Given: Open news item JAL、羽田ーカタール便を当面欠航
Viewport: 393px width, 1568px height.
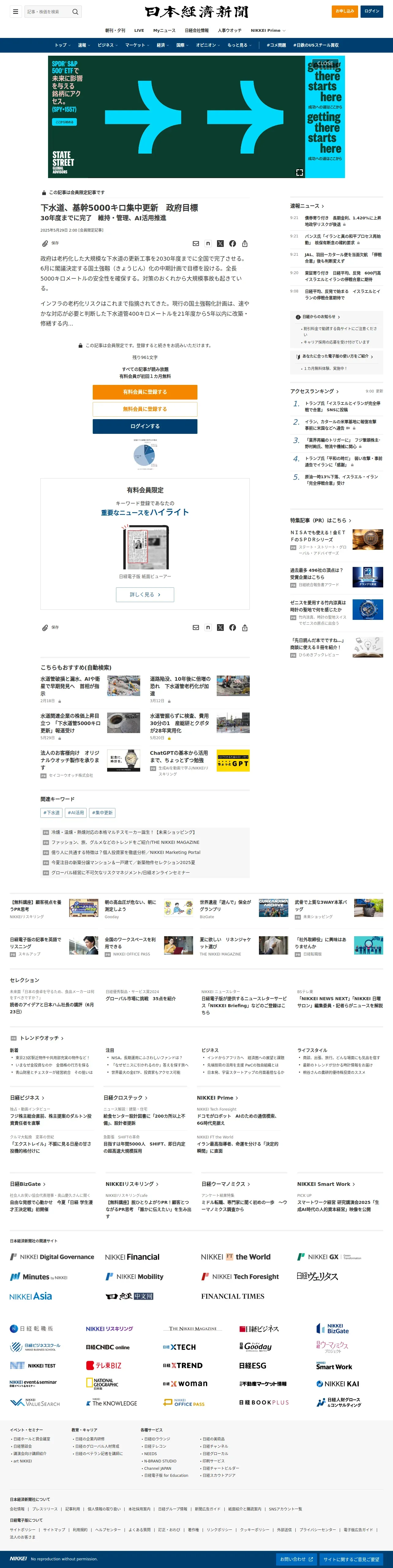Looking at the screenshot, I should 343,258.
